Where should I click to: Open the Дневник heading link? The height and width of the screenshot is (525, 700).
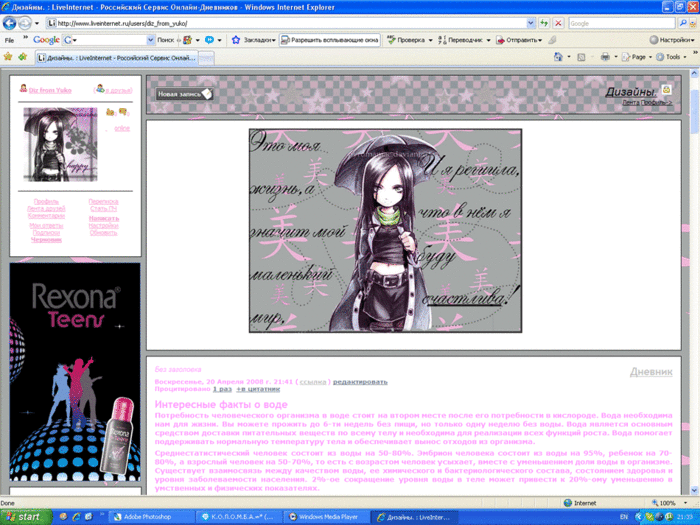pos(651,372)
